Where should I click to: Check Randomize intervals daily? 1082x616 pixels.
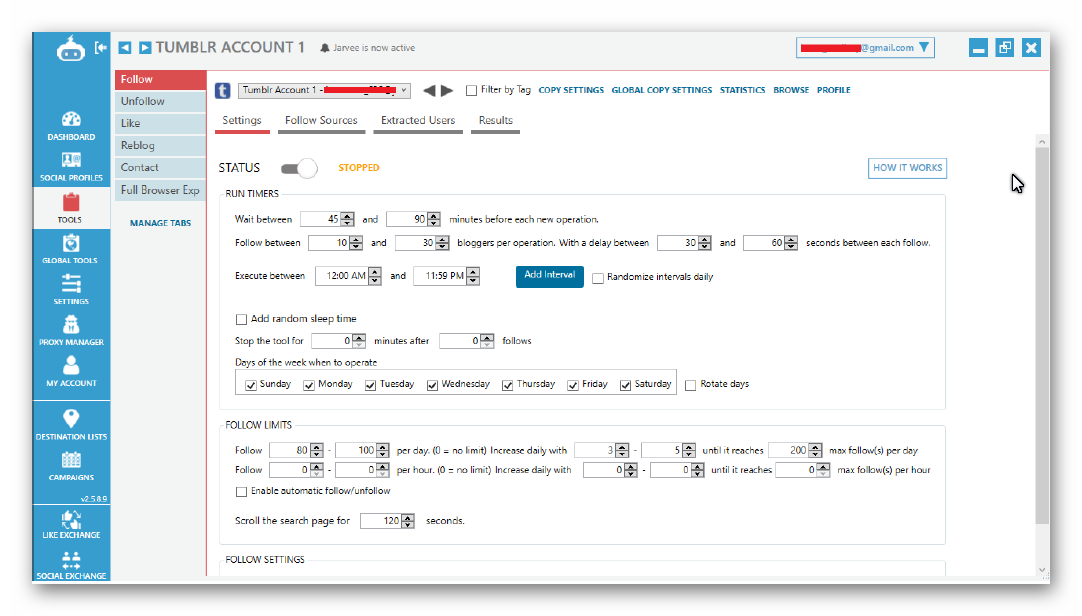pyautogui.click(x=598, y=278)
